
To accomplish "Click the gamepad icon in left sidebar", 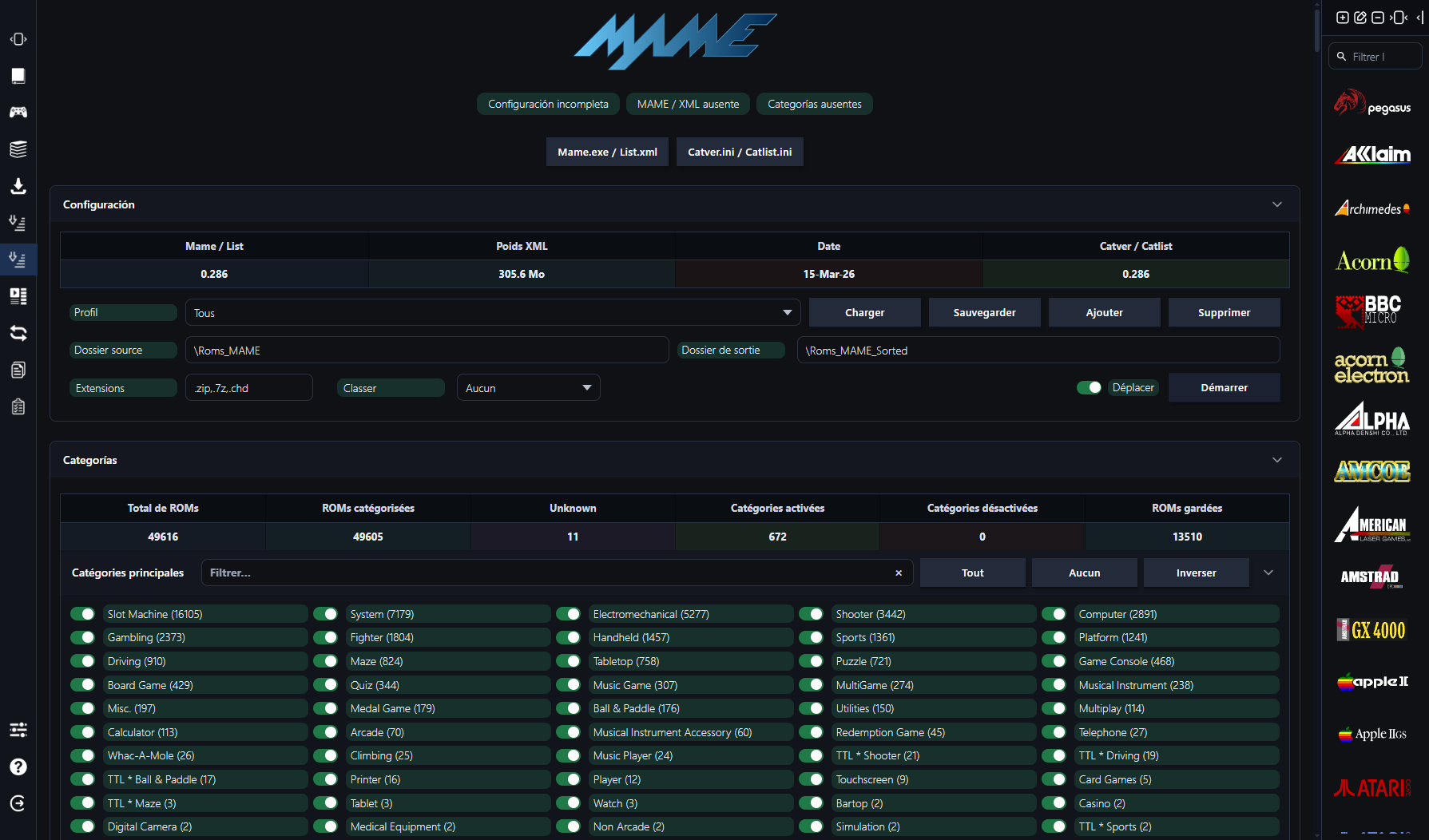I will [x=18, y=113].
